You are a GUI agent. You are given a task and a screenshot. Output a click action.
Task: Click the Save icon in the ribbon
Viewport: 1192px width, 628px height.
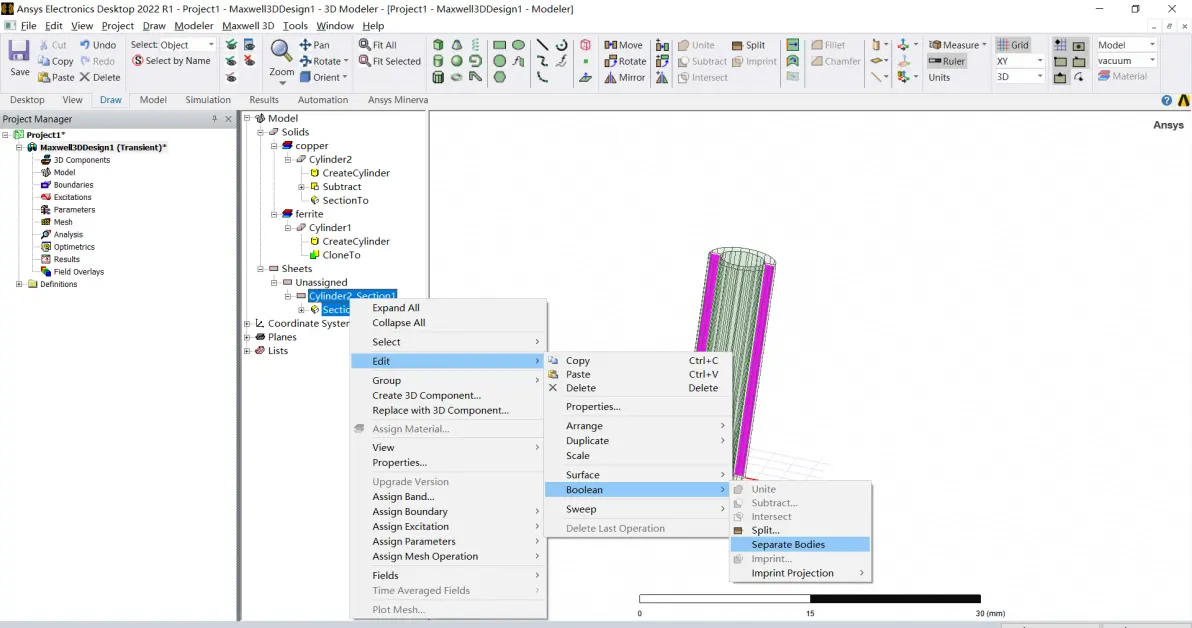click(x=20, y=54)
